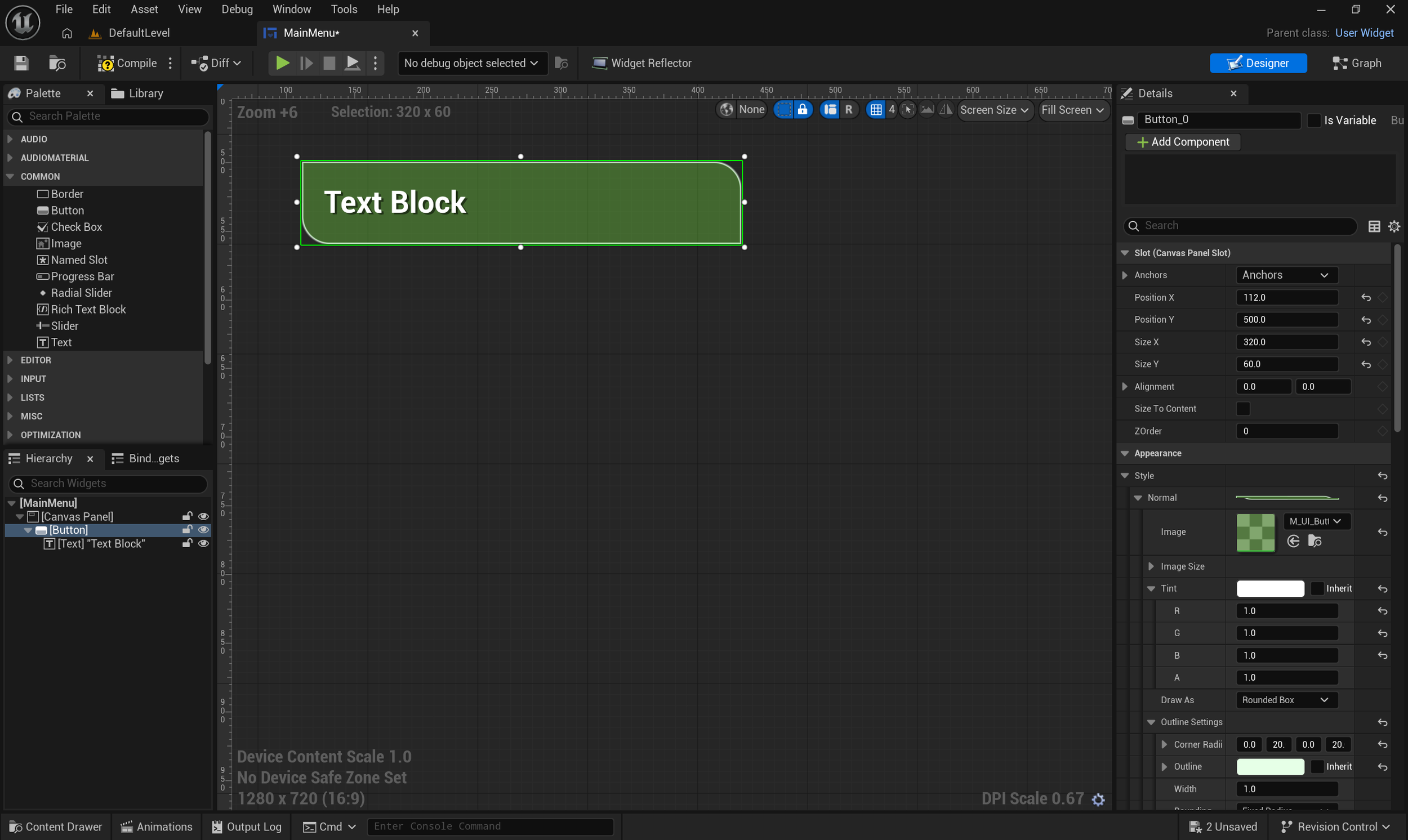Click the localization None globe icon

tap(727, 110)
